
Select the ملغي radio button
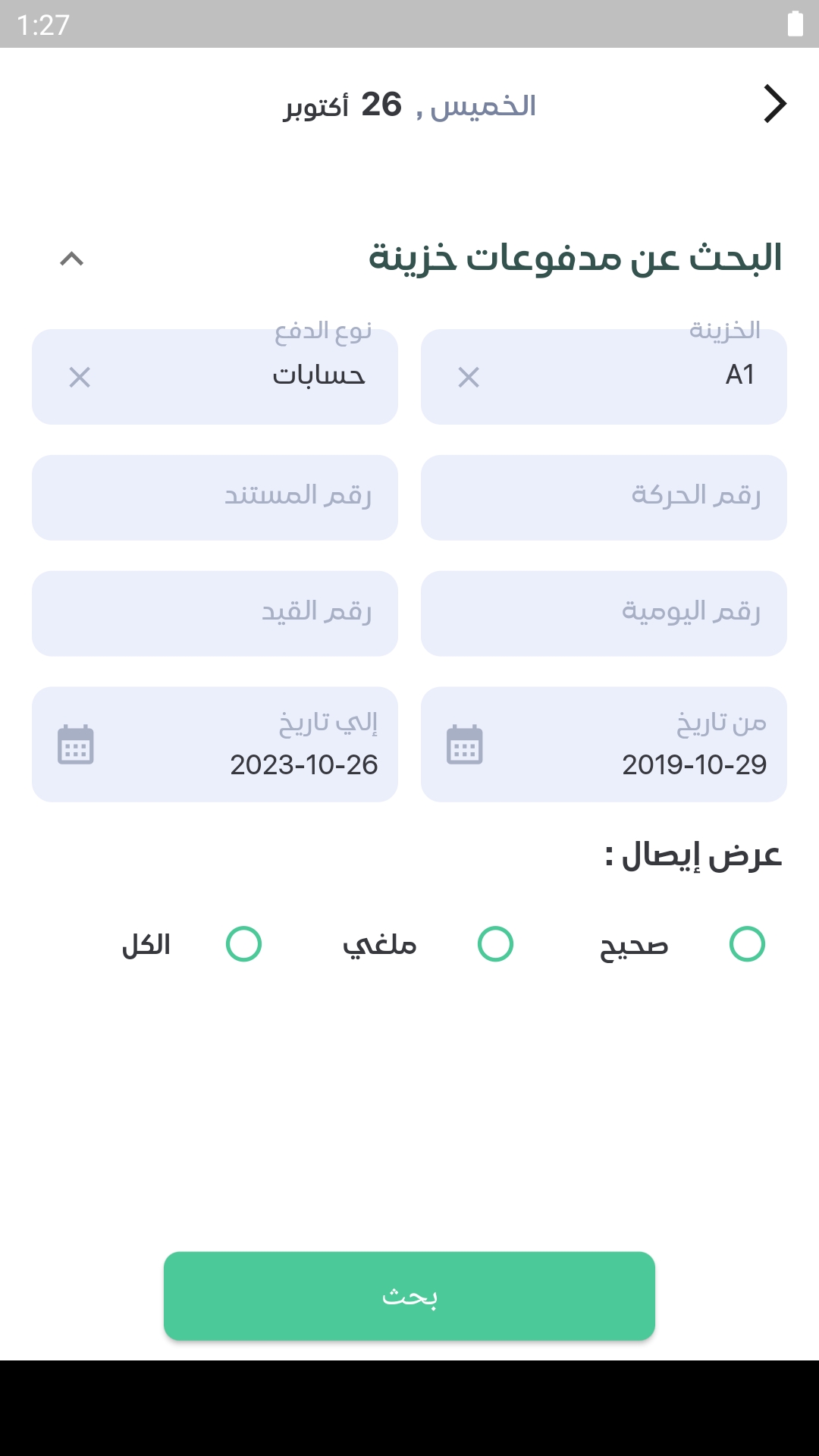[495, 944]
